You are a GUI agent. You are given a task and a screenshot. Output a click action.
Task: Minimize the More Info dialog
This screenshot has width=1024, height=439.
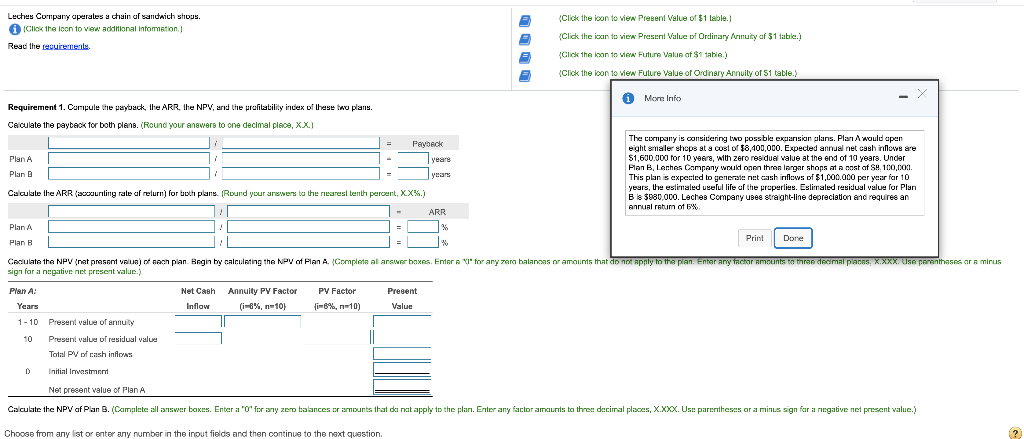coord(903,98)
